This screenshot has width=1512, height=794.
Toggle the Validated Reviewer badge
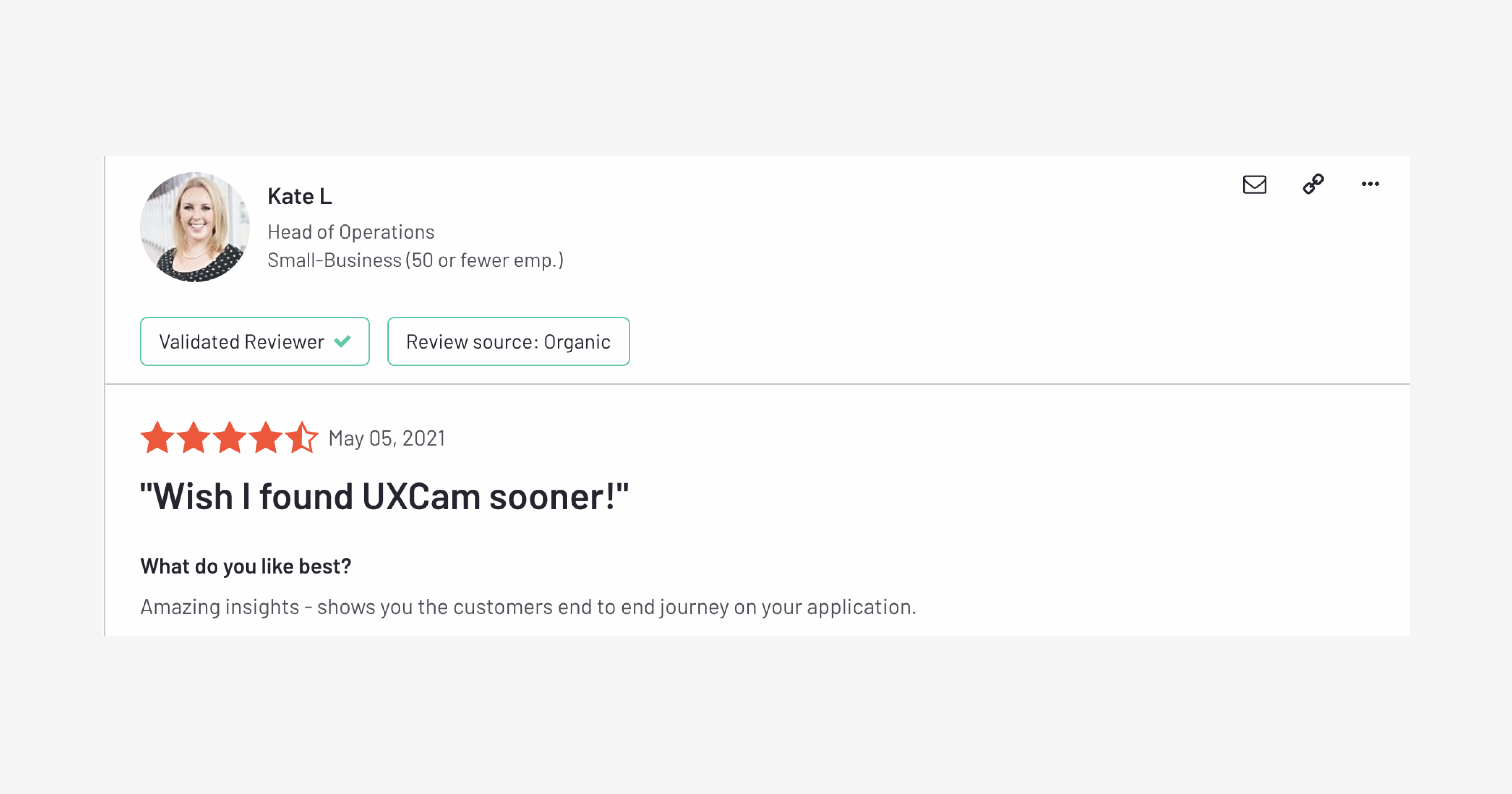[254, 341]
